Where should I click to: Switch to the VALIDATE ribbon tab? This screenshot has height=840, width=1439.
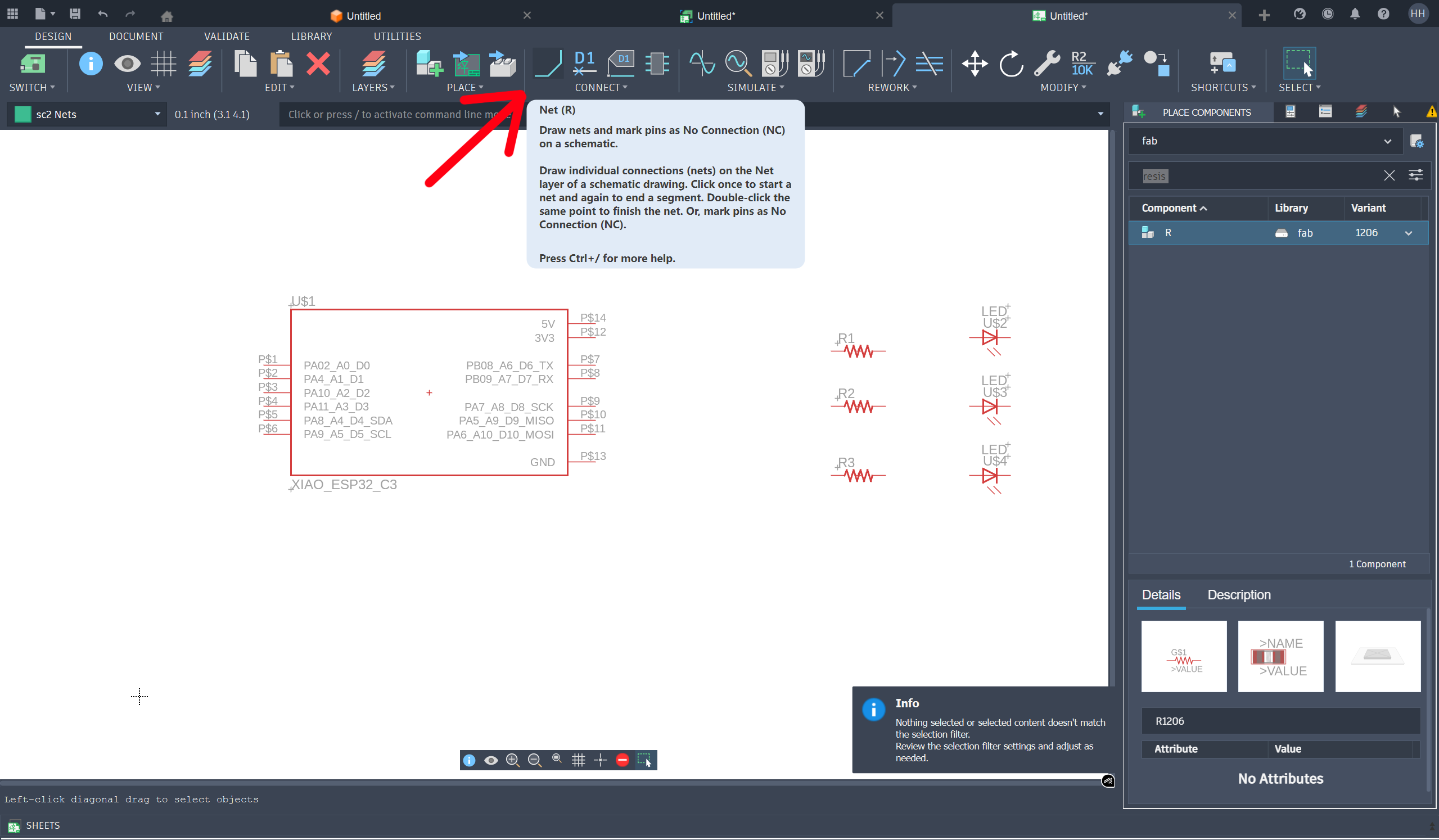point(226,36)
